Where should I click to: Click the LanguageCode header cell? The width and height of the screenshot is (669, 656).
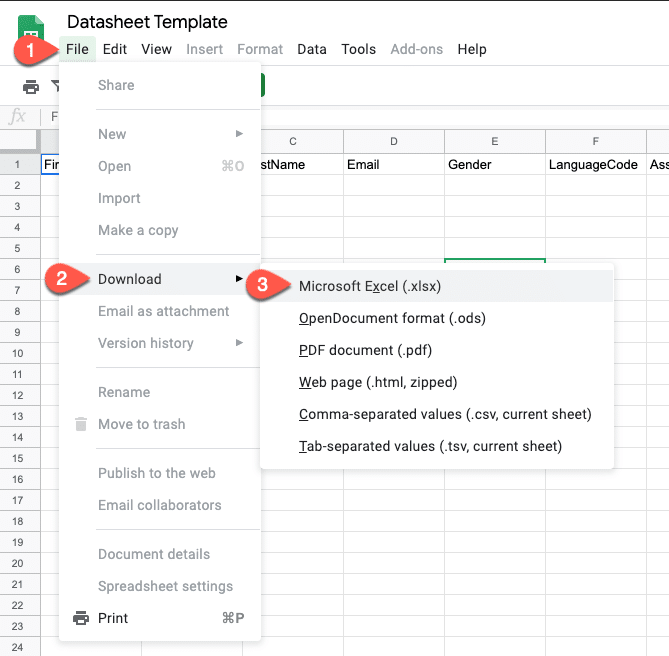click(596, 164)
